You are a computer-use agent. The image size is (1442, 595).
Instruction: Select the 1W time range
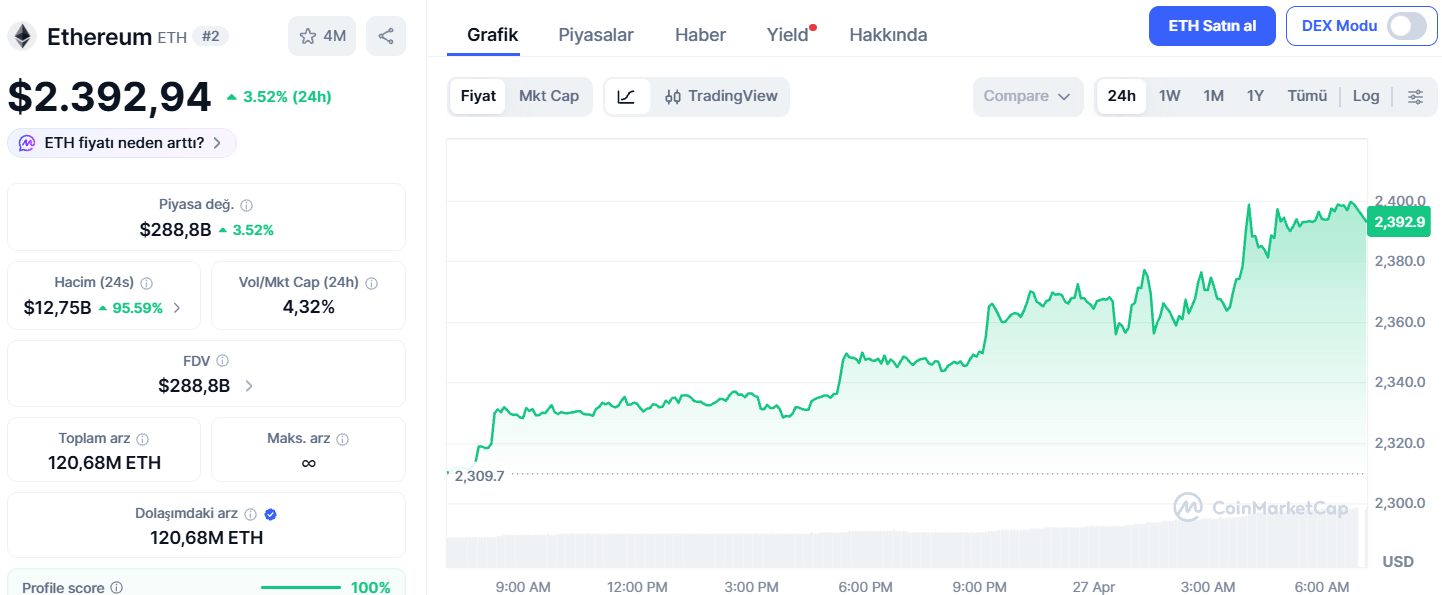tap(1170, 96)
